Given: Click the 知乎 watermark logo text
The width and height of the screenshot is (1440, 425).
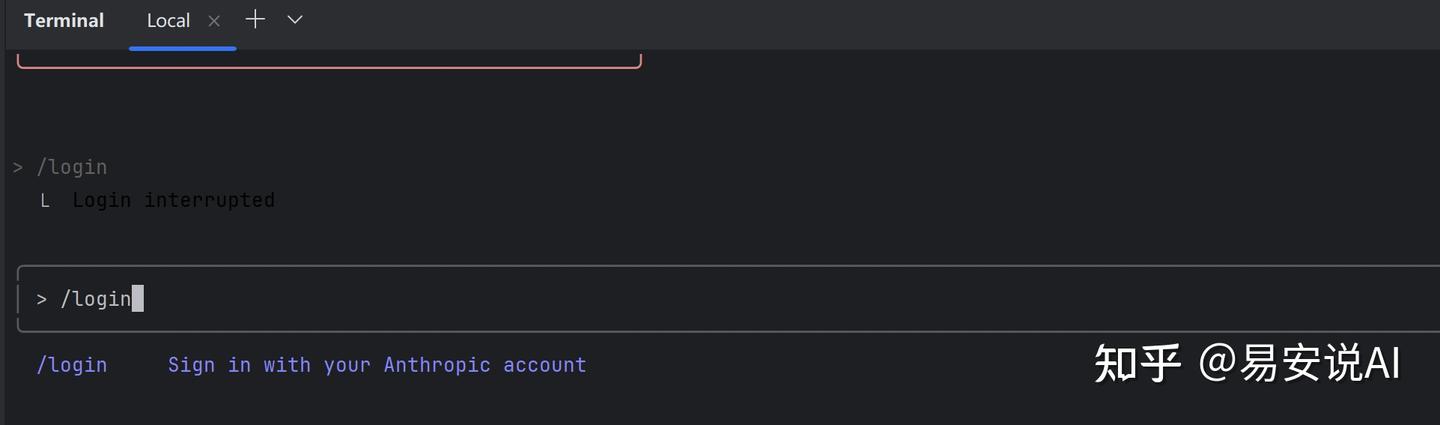Looking at the screenshot, I should pos(1137,364).
